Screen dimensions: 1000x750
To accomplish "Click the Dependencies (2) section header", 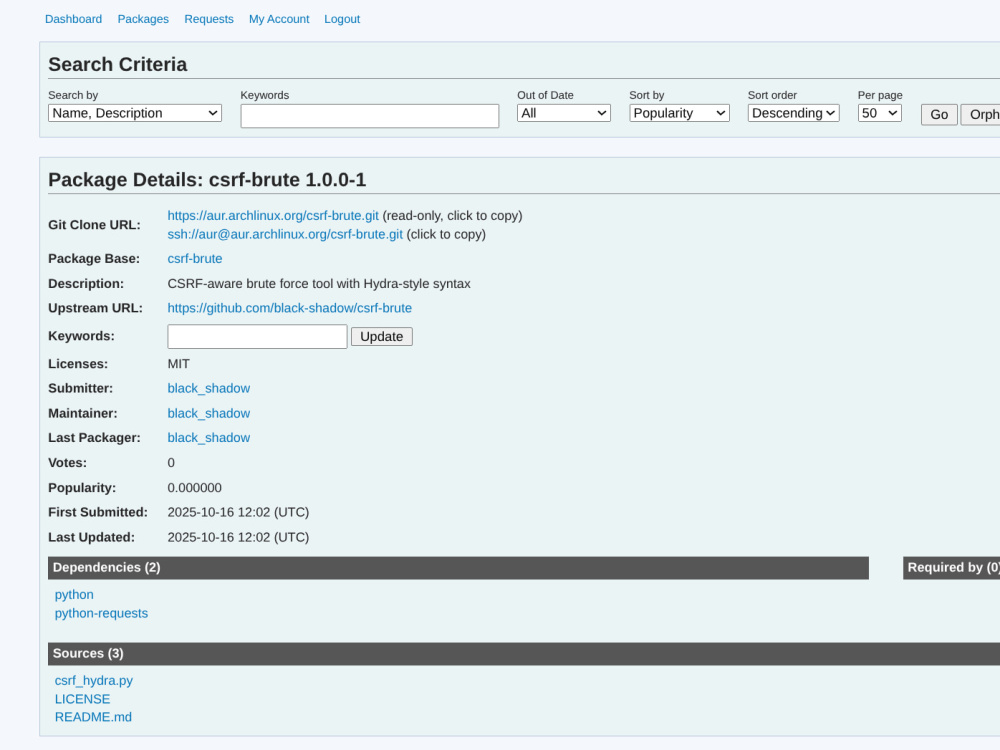I will [458, 568].
